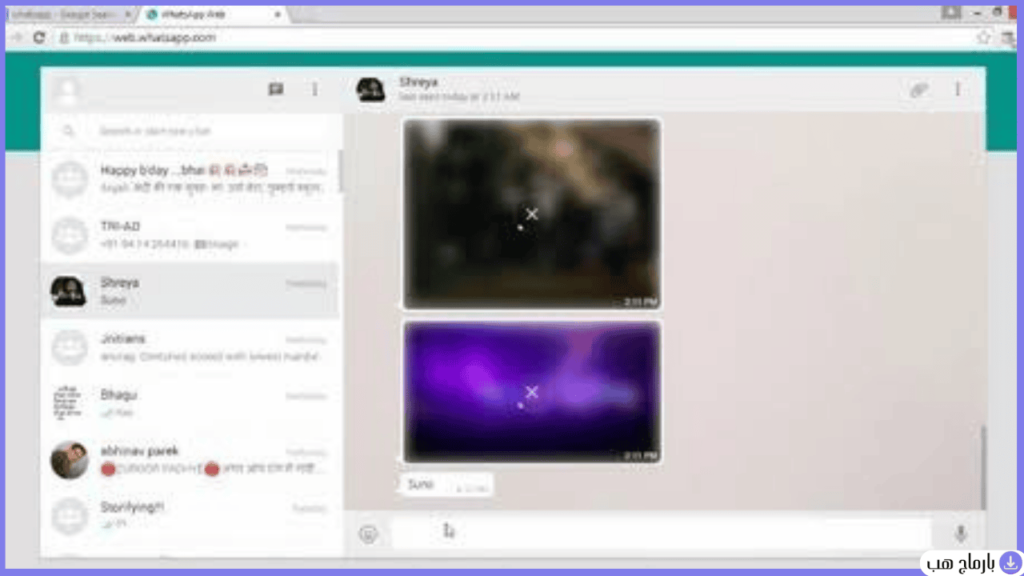Open the Jnitians group chat
Image resolution: width=1024 pixels, height=576 pixels.
pyautogui.click(x=190, y=347)
